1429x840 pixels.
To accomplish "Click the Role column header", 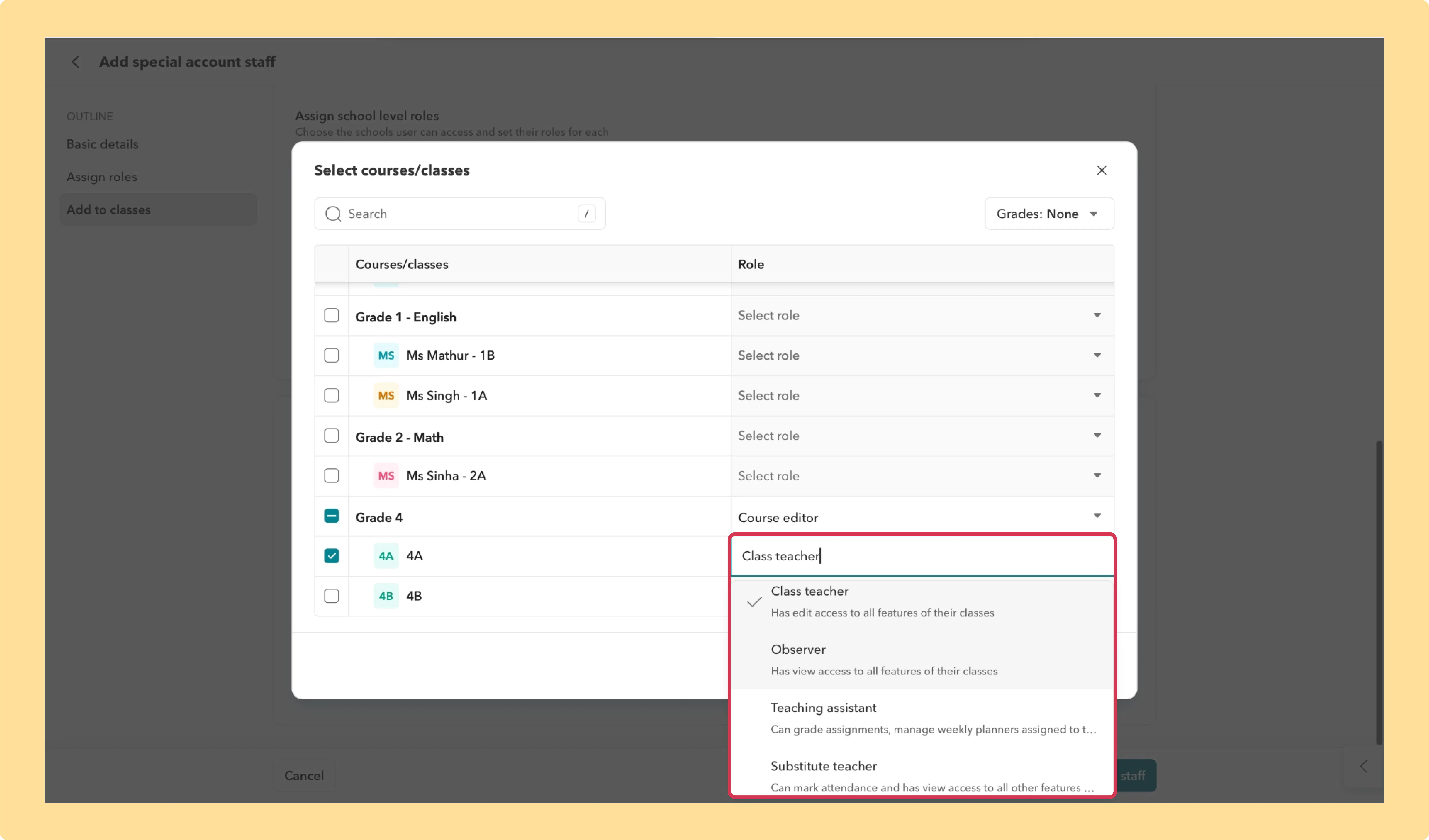I will coord(751,264).
